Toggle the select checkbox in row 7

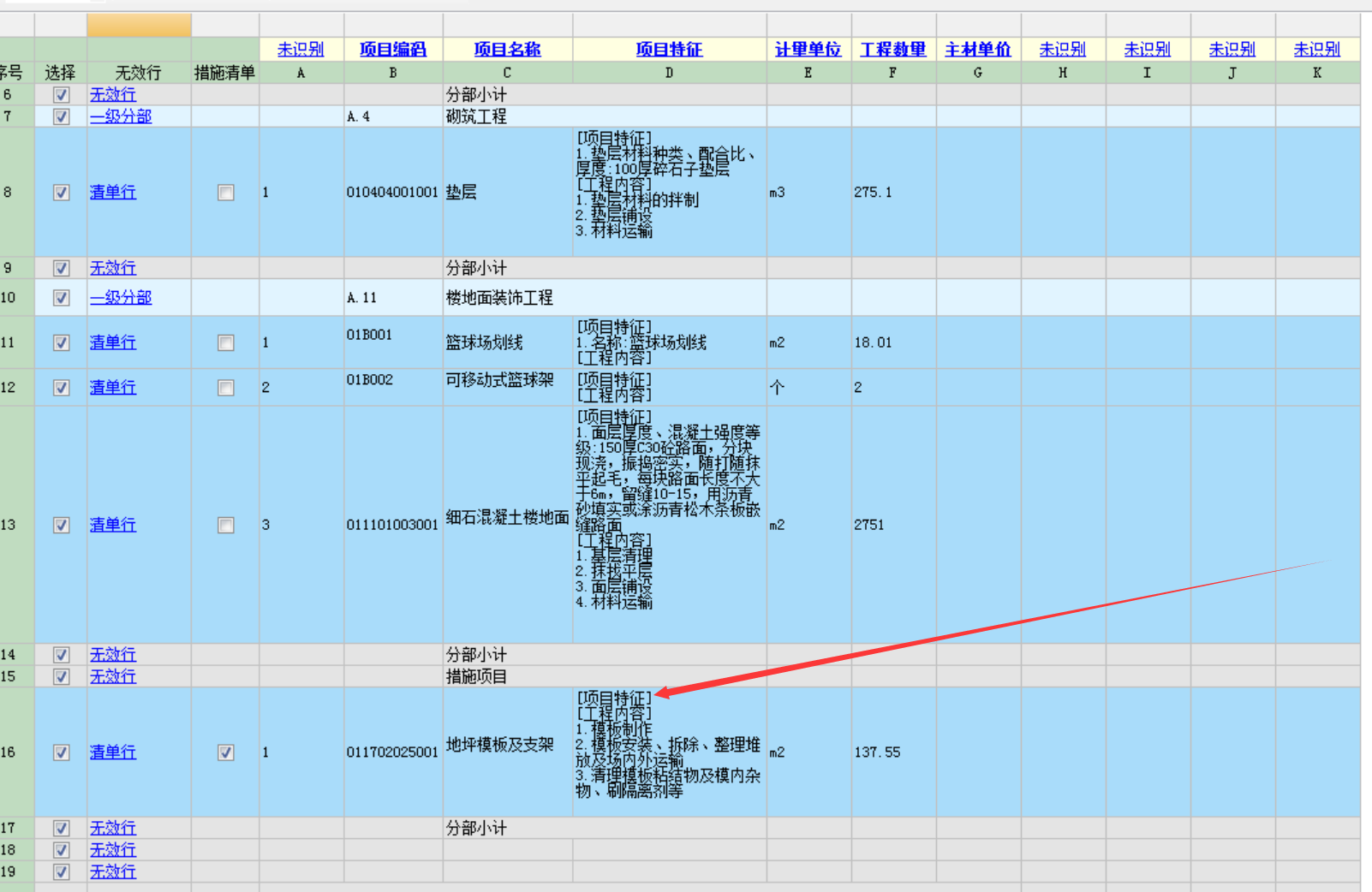coord(61,116)
